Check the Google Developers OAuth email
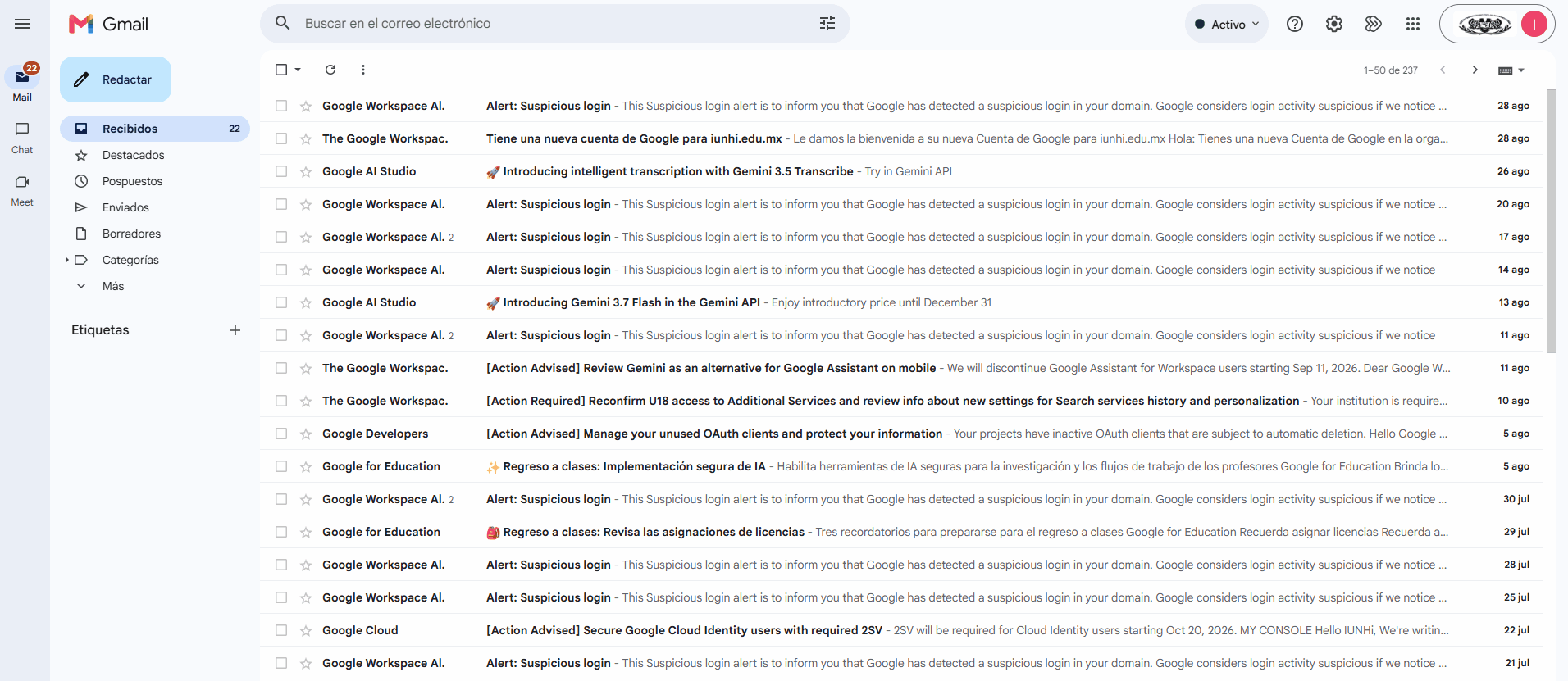Viewport: 1568px width, 681px height. pyautogui.click(x=281, y=434)
